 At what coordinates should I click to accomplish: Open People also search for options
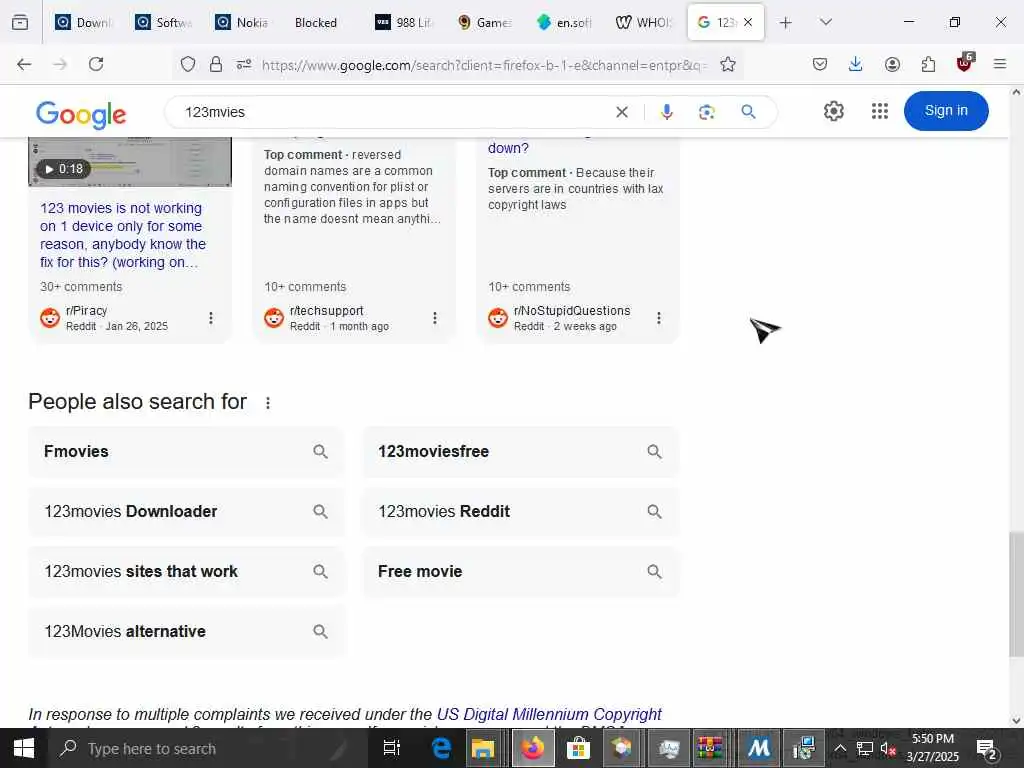tap(268, 403)
